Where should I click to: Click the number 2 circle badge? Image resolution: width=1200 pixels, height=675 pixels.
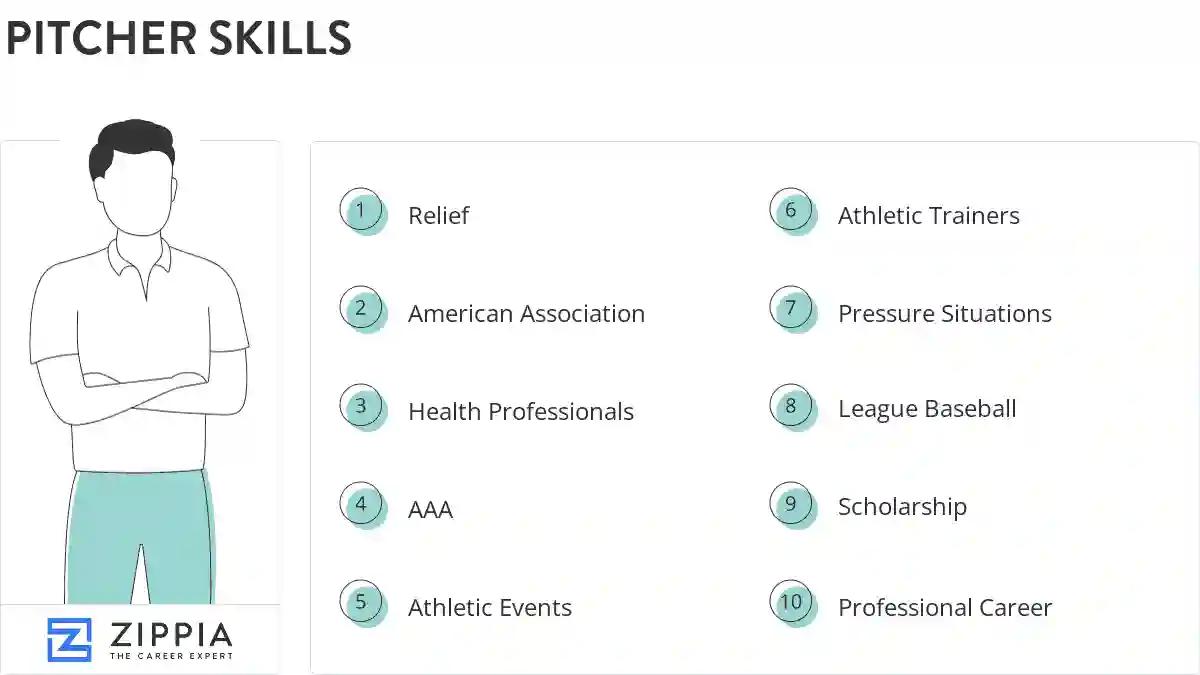(x=361, y=308)
